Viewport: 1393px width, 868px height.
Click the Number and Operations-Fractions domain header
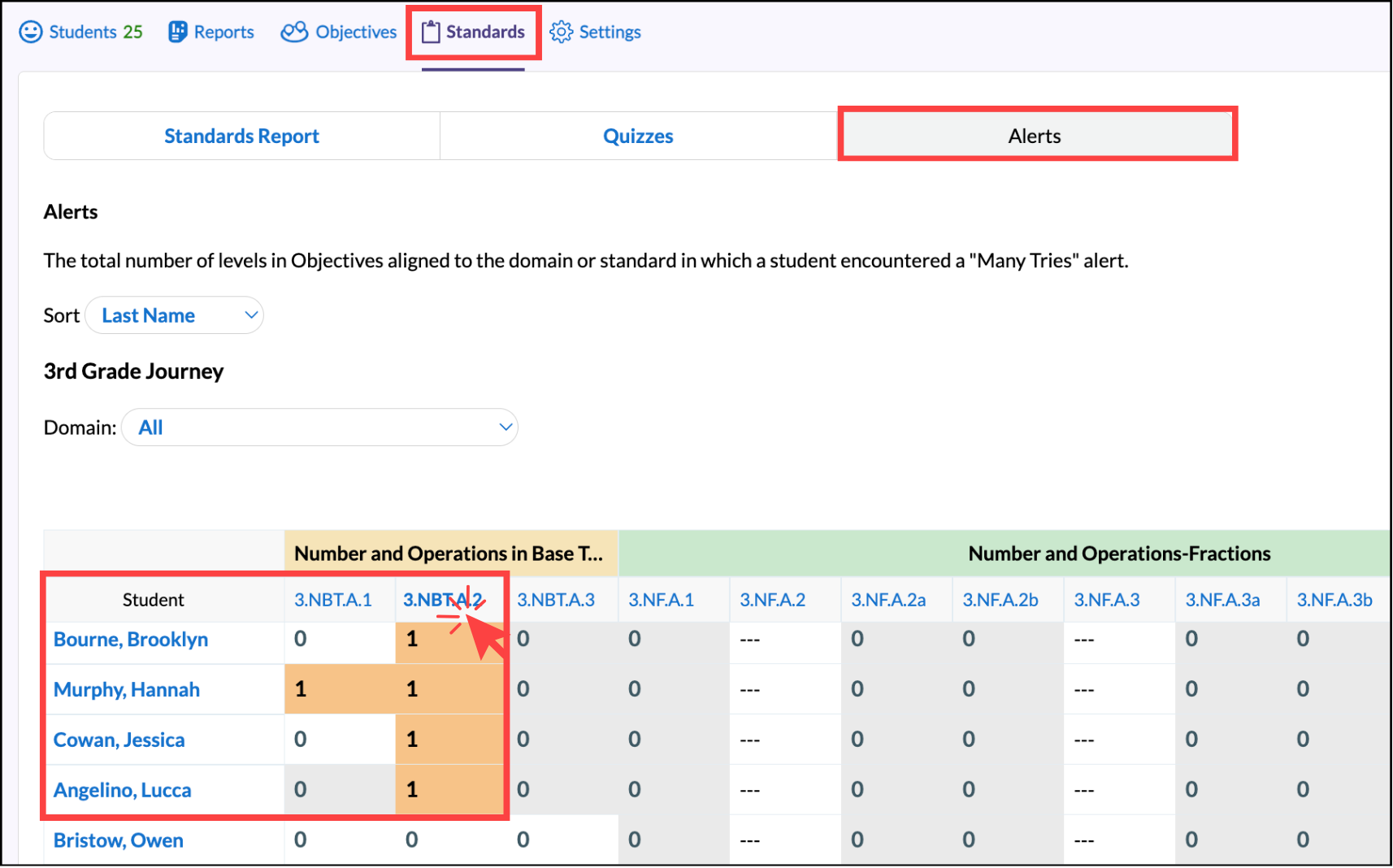pyautogui.click(x=1118, y=553)
